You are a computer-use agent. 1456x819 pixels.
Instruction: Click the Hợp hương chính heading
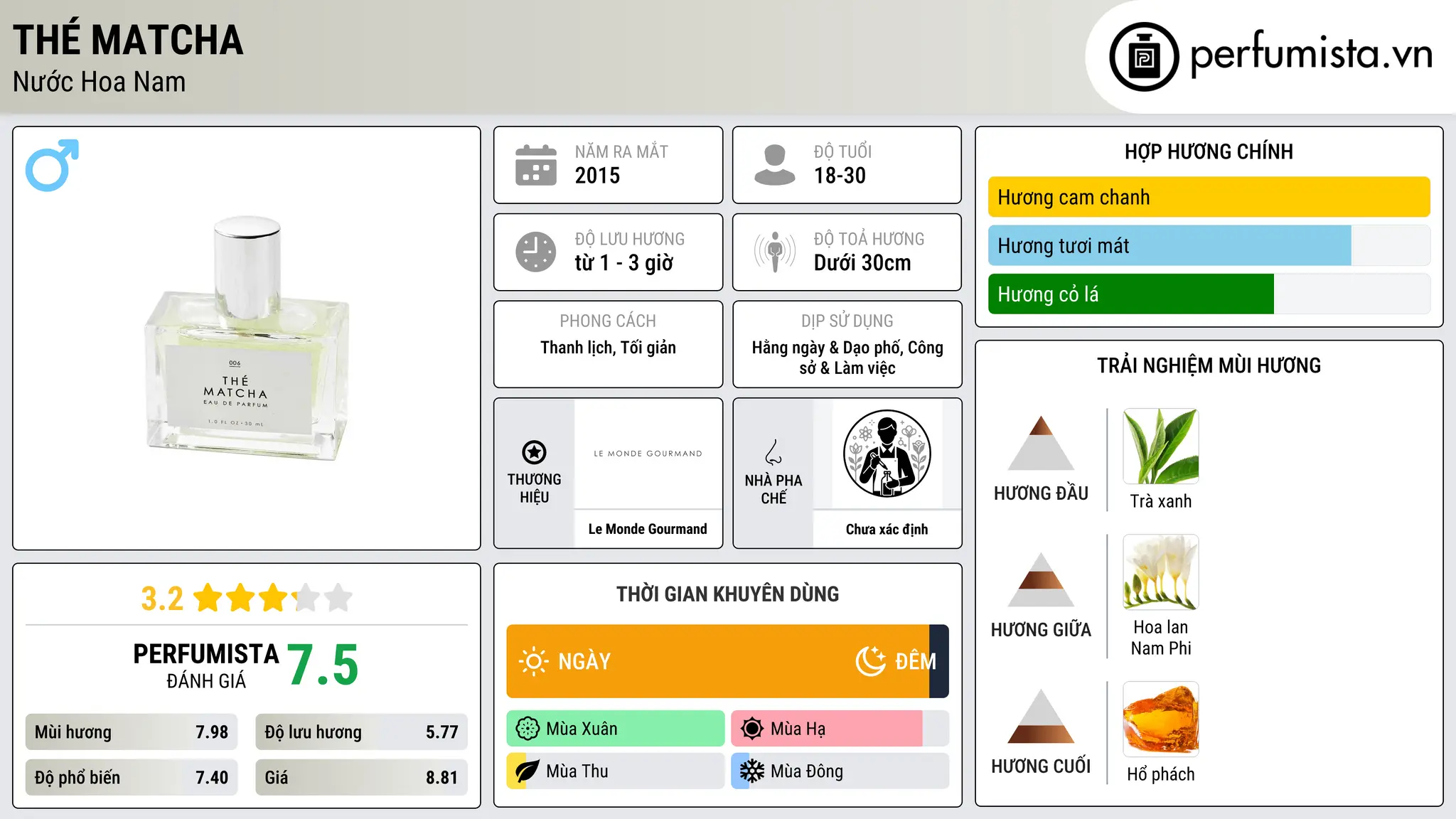pyautogui.click(x=1209, y=151)
